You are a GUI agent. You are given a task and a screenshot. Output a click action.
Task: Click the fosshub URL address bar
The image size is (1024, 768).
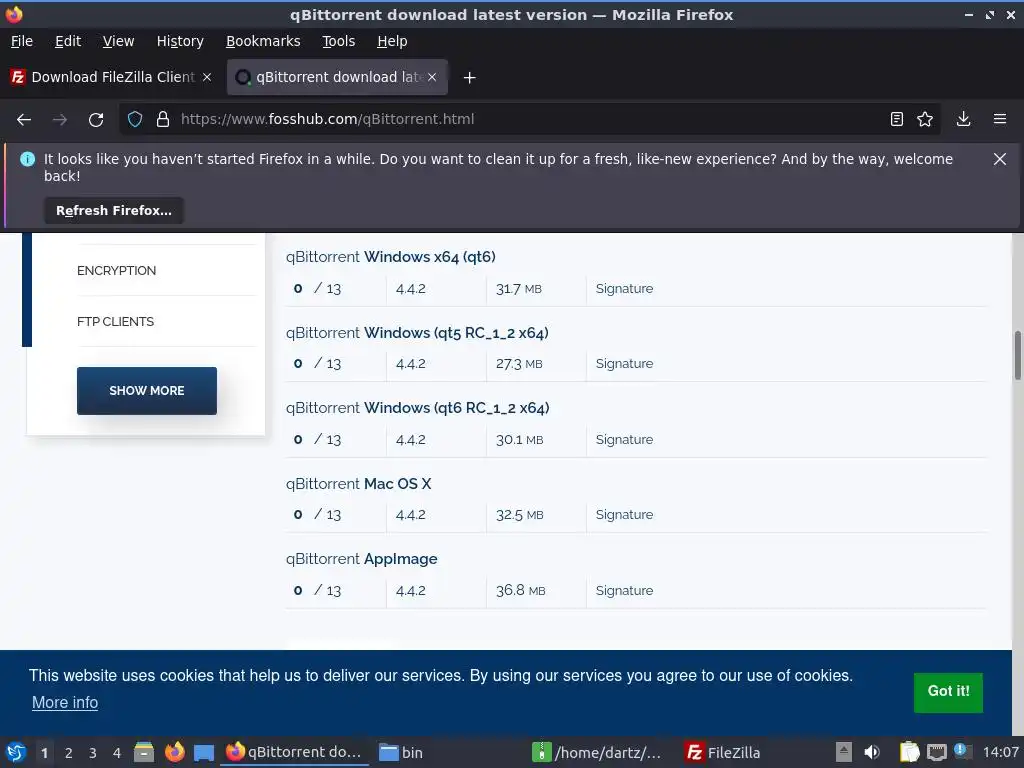tap(529, 120)
